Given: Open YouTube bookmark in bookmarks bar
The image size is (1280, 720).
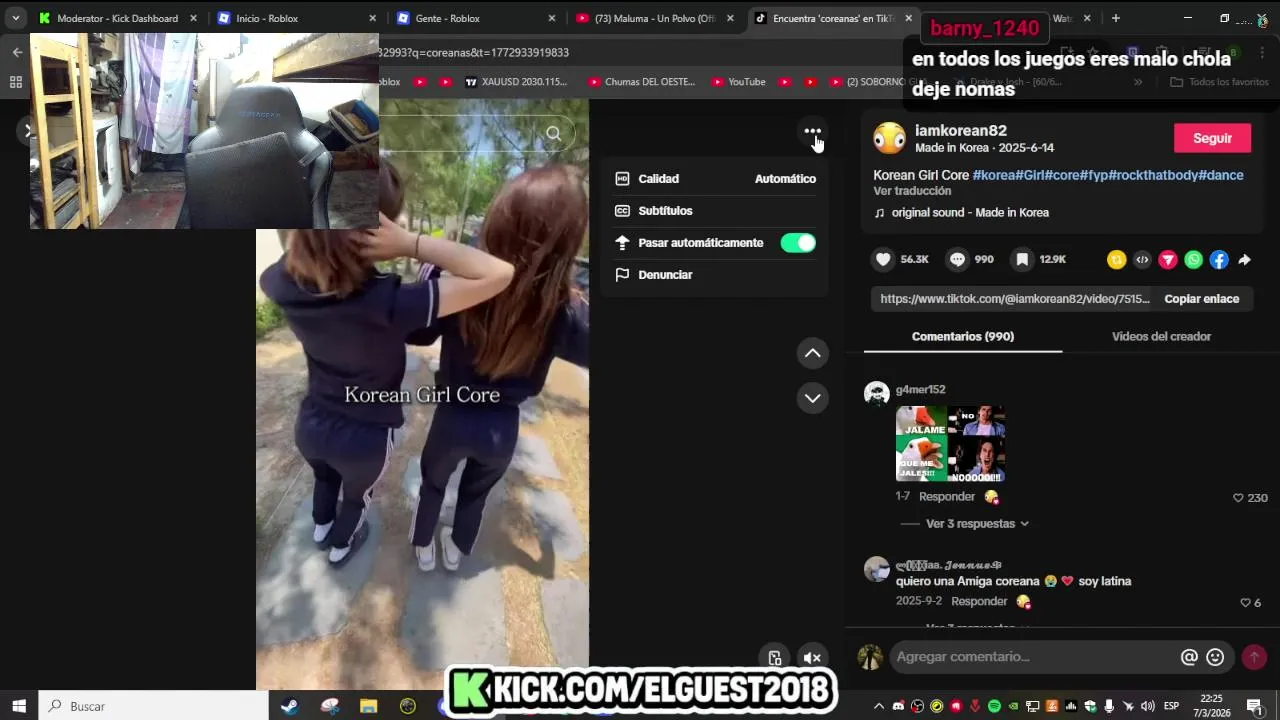Looking at the screenshot, I should click(x=737, y=82).
